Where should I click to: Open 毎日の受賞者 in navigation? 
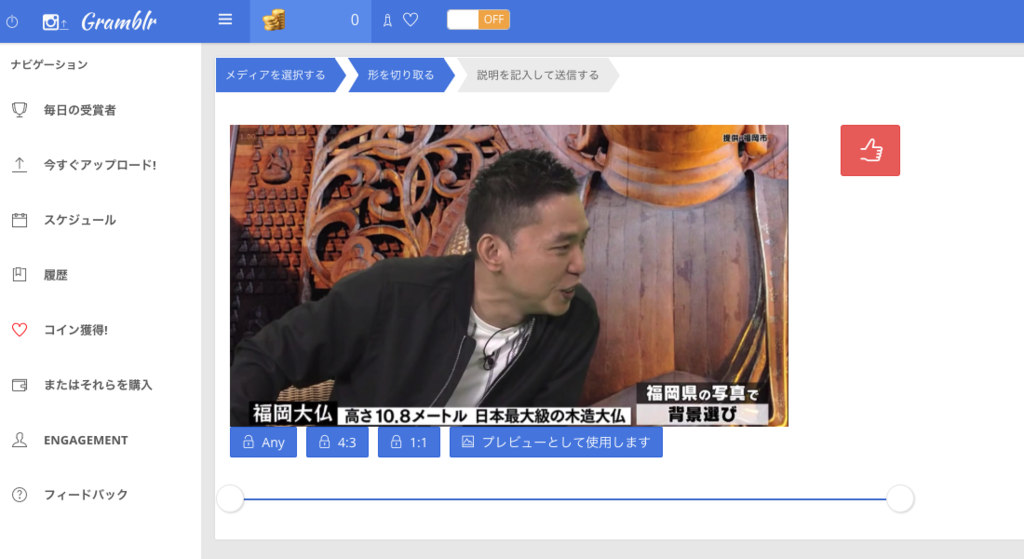80,110
